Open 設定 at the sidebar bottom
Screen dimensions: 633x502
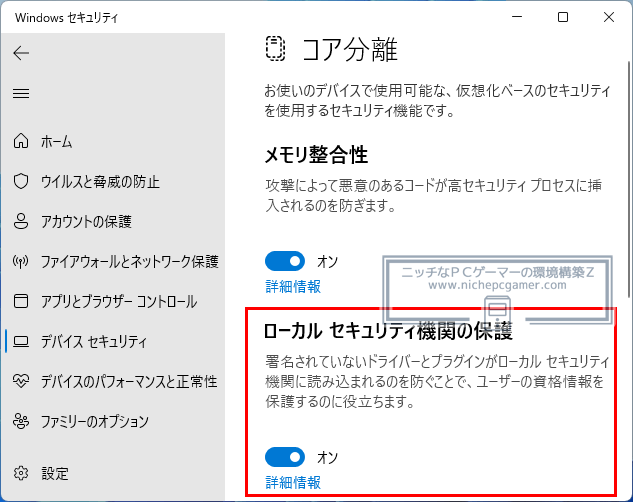[x=55, y=473]
